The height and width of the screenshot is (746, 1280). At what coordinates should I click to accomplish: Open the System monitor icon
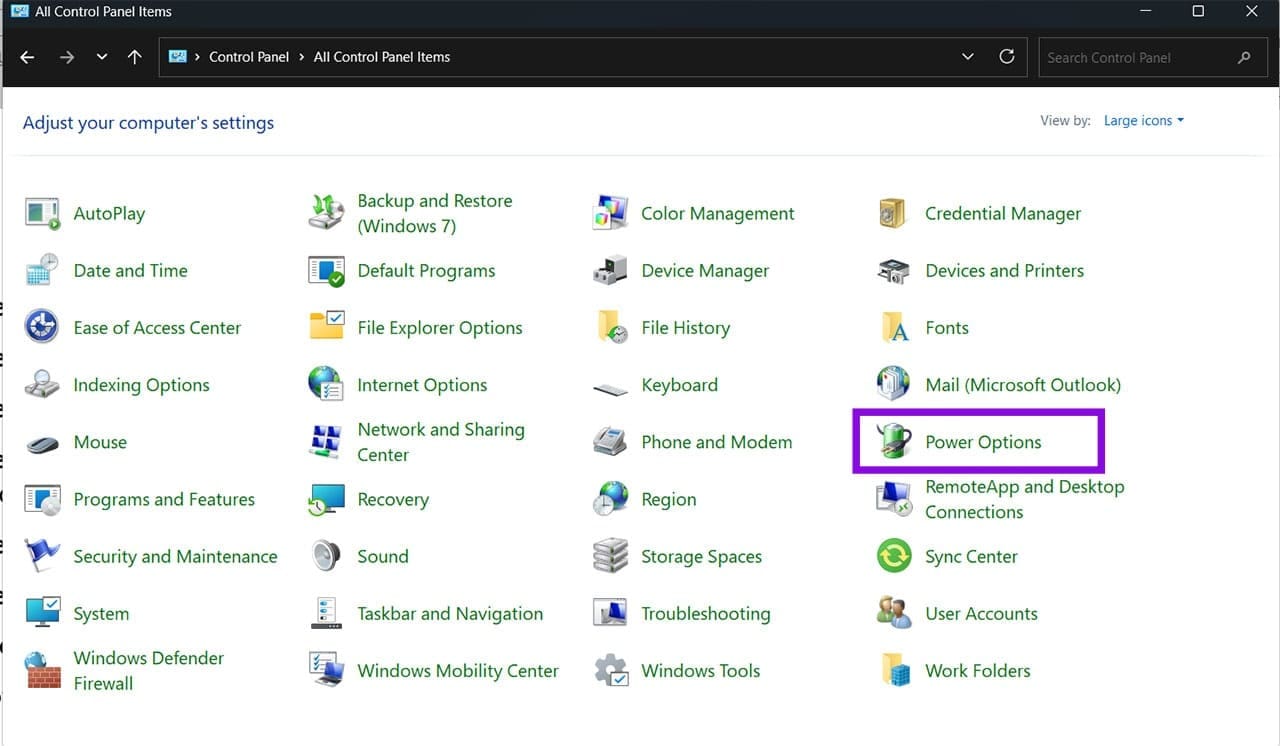point(42,613)
